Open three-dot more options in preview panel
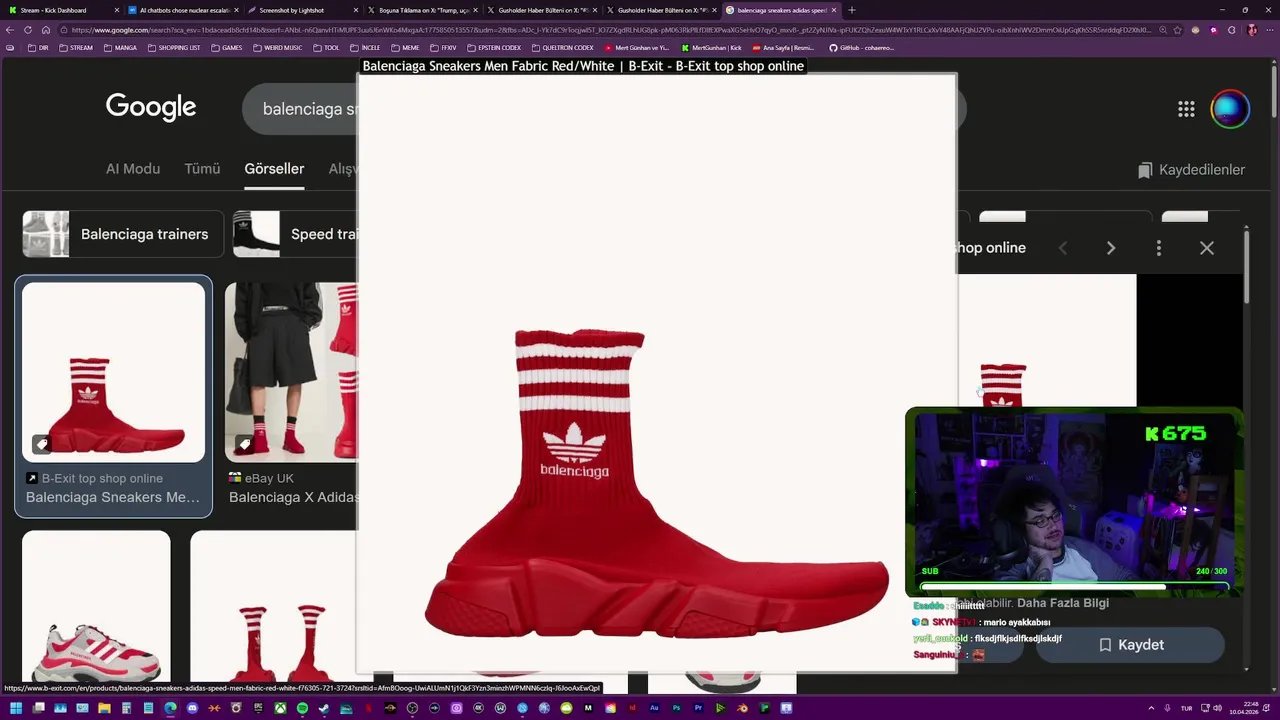Image resolution: width=1280 pixels, height=720 pixels. 1159,248
